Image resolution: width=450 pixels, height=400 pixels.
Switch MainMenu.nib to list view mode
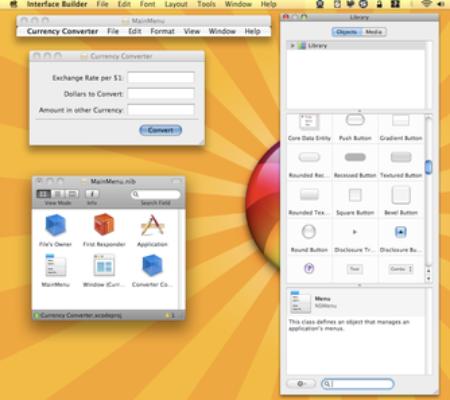tap(58, 194)
